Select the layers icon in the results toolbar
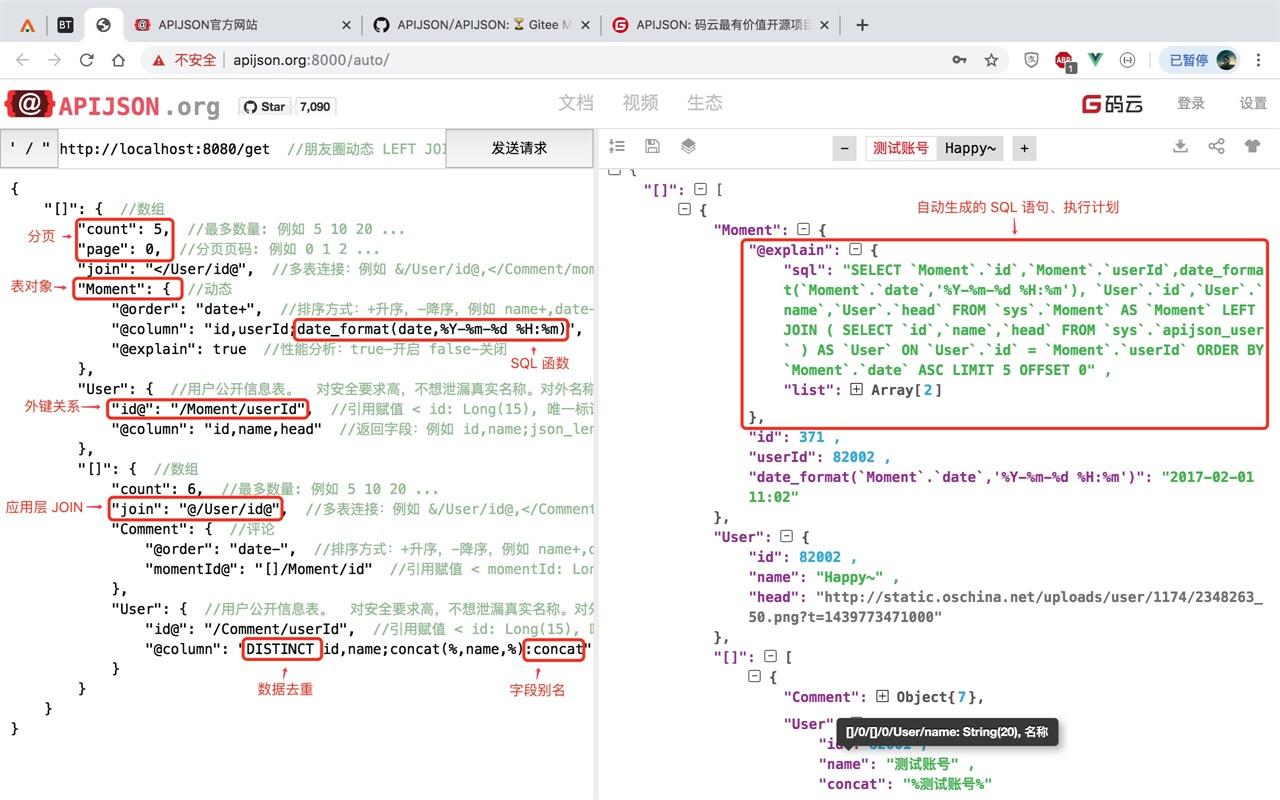The width and height of the screenshot is (1280, 800). pos(687,146)
